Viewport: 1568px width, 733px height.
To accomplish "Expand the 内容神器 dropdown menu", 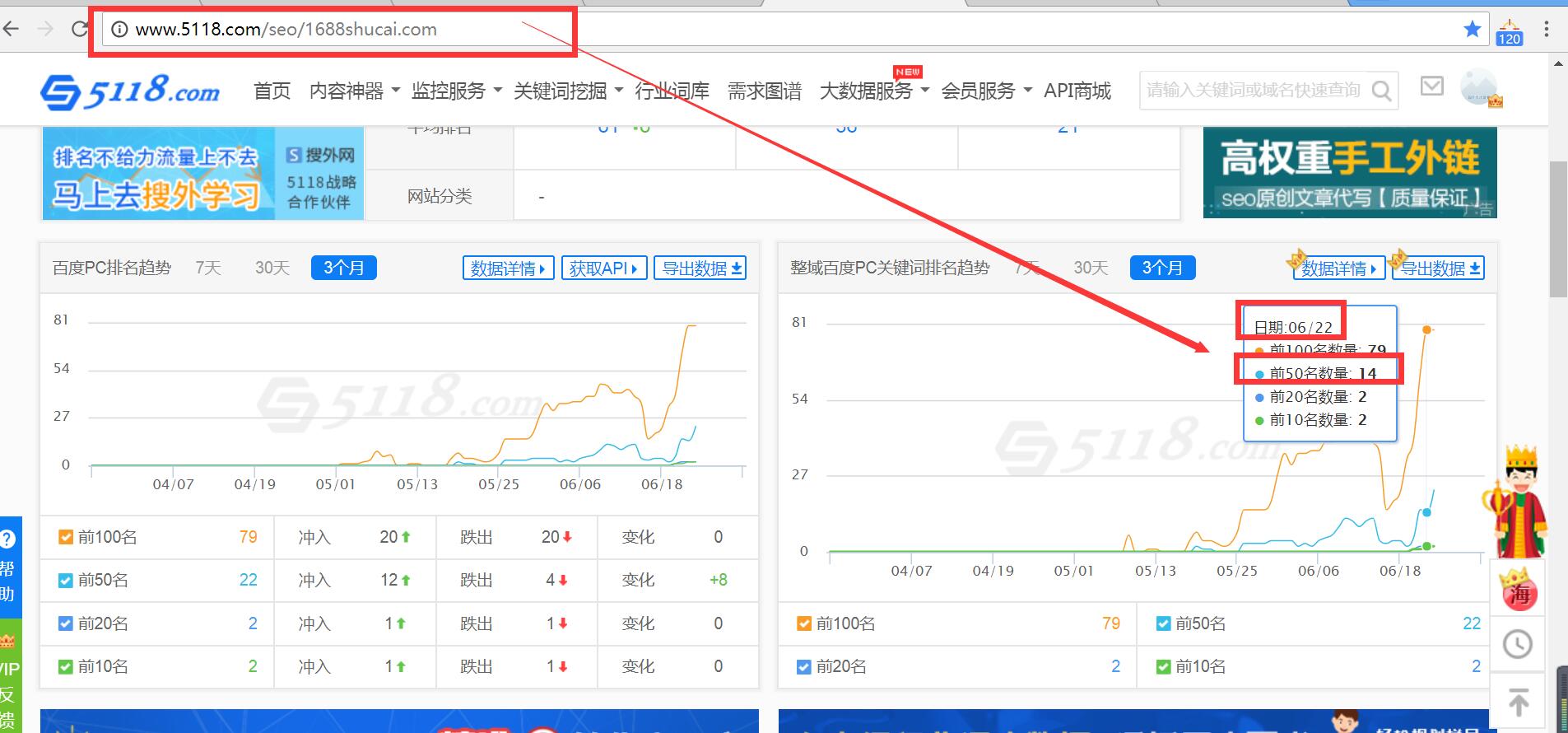I will click(x=354, y=91).
